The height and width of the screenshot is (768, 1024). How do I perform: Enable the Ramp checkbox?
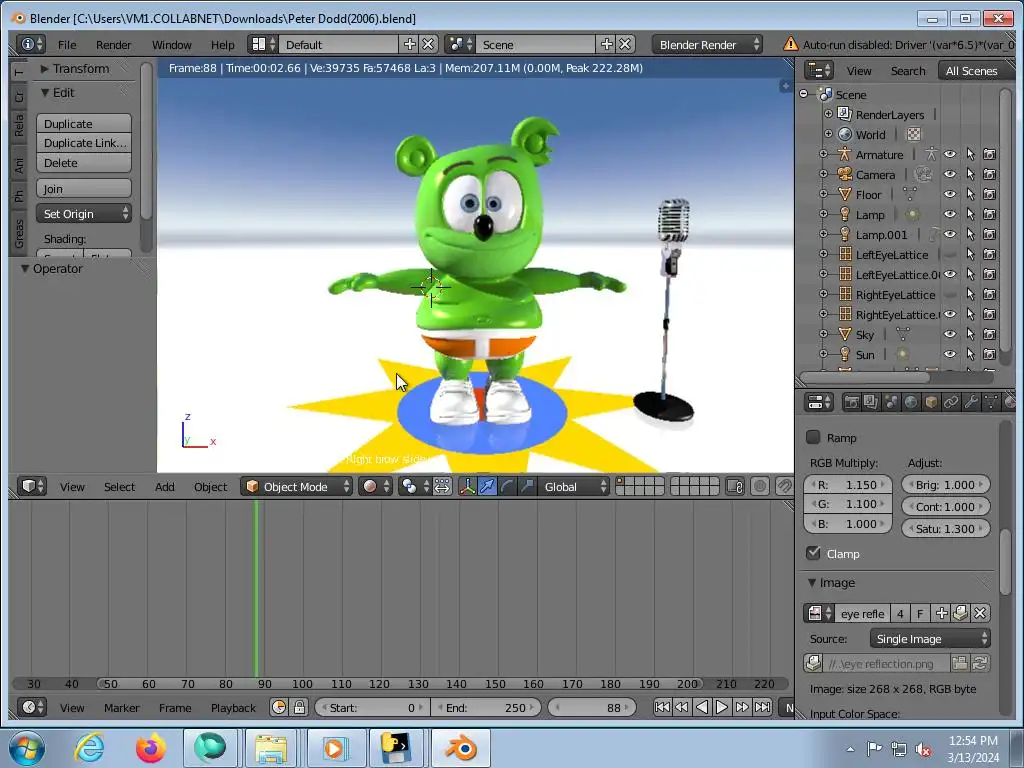(813, 437)
